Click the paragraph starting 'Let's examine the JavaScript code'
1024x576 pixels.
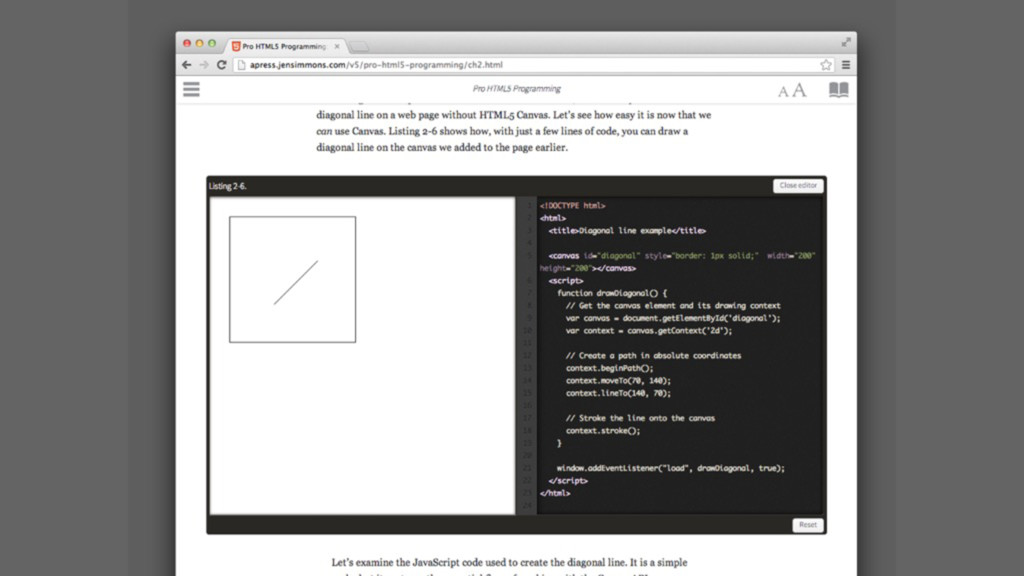tap(509, 566)
